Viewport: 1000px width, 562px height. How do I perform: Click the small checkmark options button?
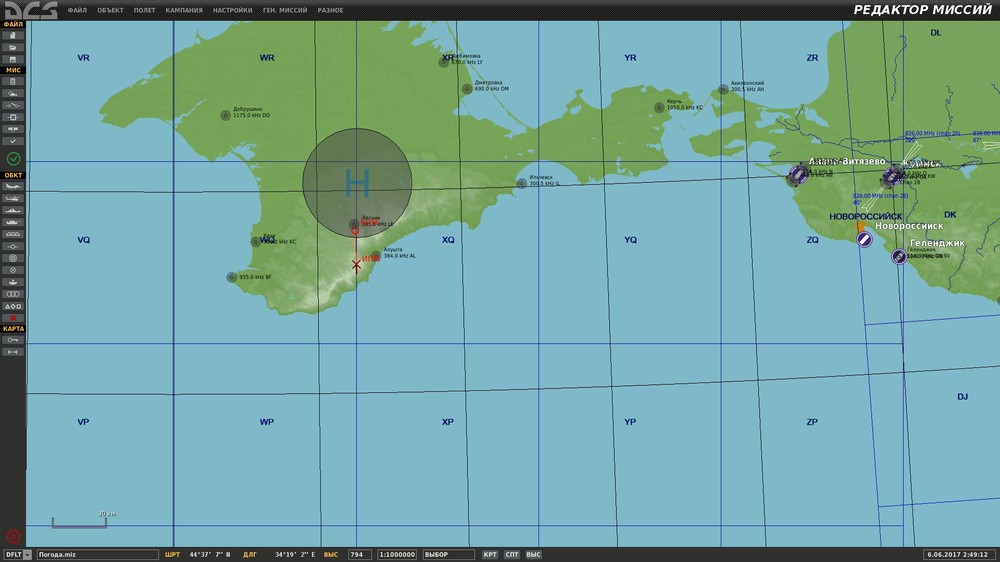click(13, 141)
